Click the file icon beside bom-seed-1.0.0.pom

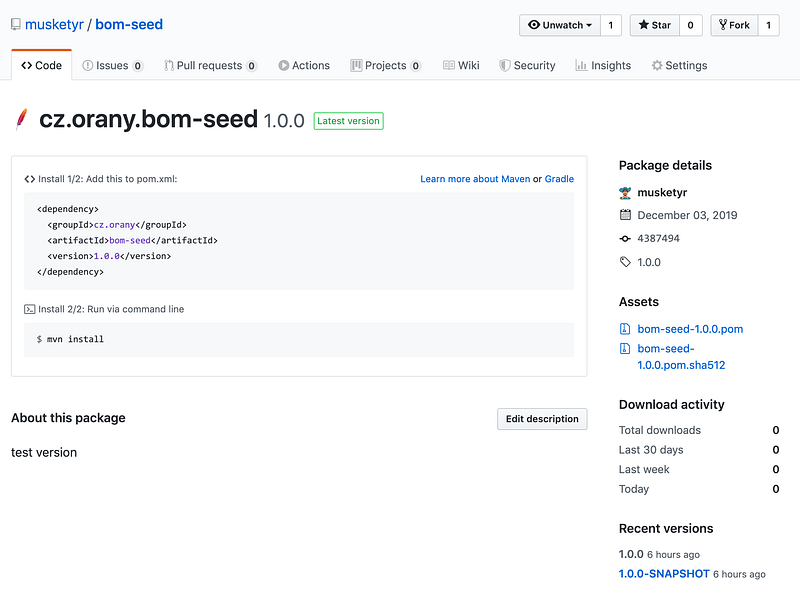coord(624,329)
